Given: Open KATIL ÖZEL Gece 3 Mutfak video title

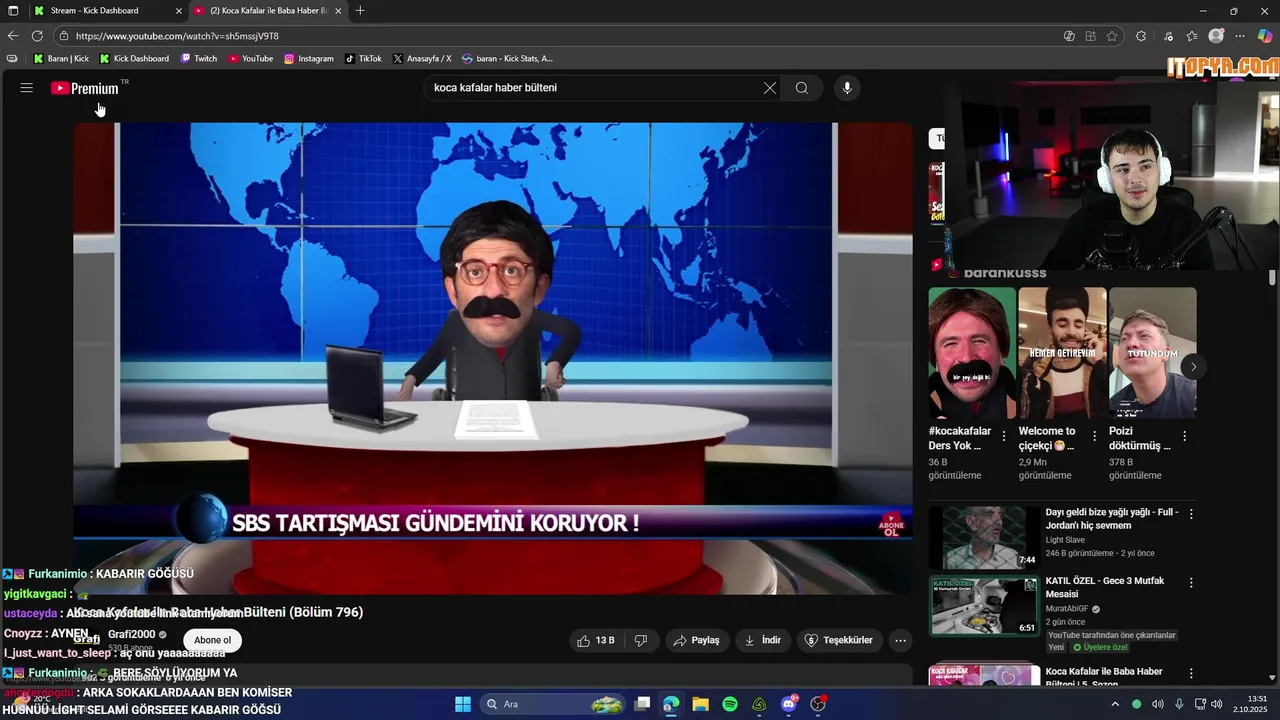Looking at the screenshot, I should pos(1105,587).
